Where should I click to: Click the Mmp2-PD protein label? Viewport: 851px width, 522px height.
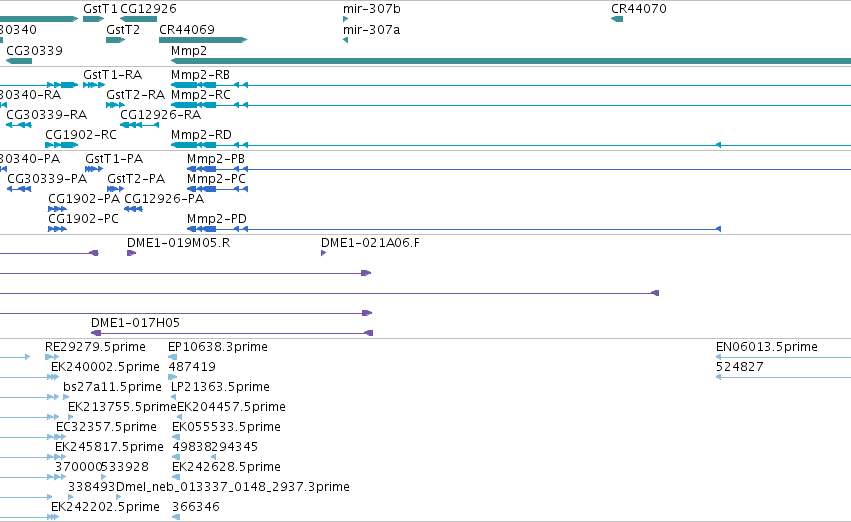pyautogui.click(x=217, y=219)
